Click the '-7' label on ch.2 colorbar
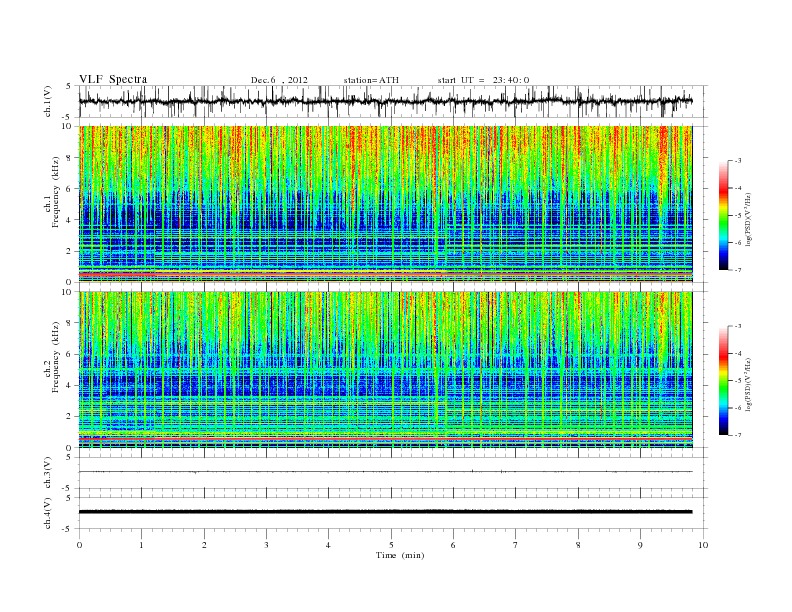Image resolution: width=792 pixels, height=612 pixels. [738, 435]
